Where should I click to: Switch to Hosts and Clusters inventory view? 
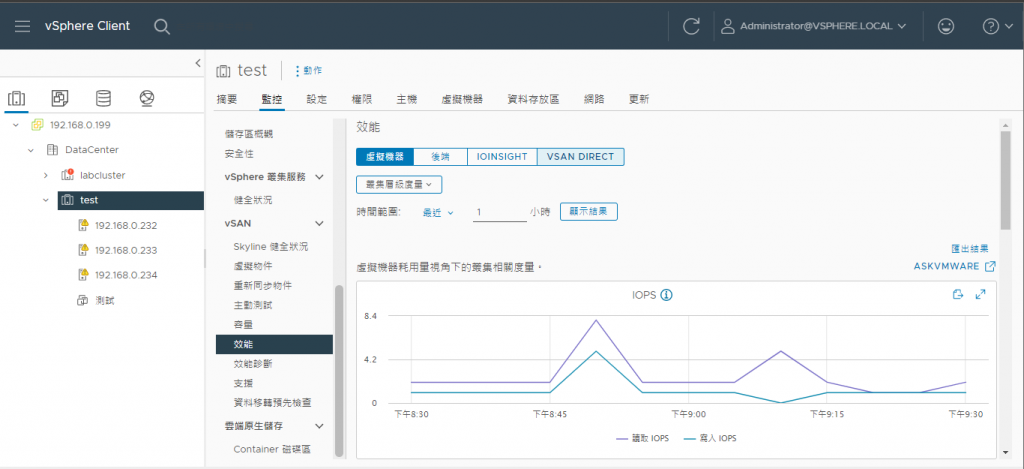point(16,99)
